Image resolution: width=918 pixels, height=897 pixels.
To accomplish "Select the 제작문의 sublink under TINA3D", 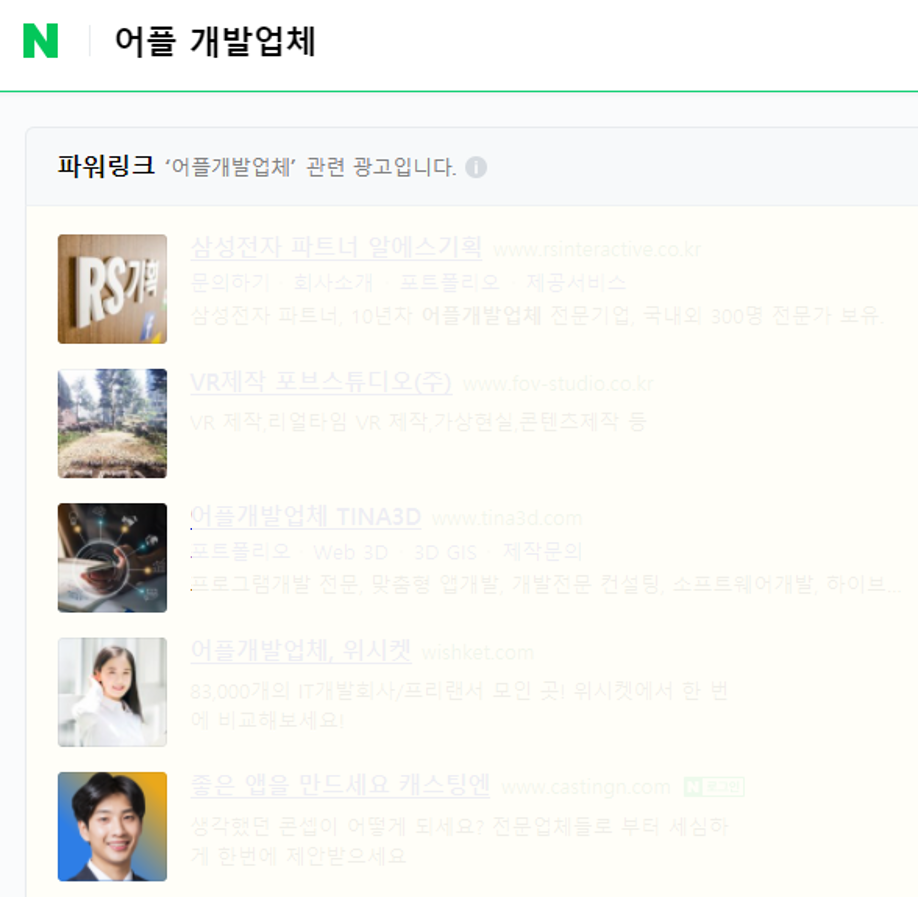I will coord(542,552).
